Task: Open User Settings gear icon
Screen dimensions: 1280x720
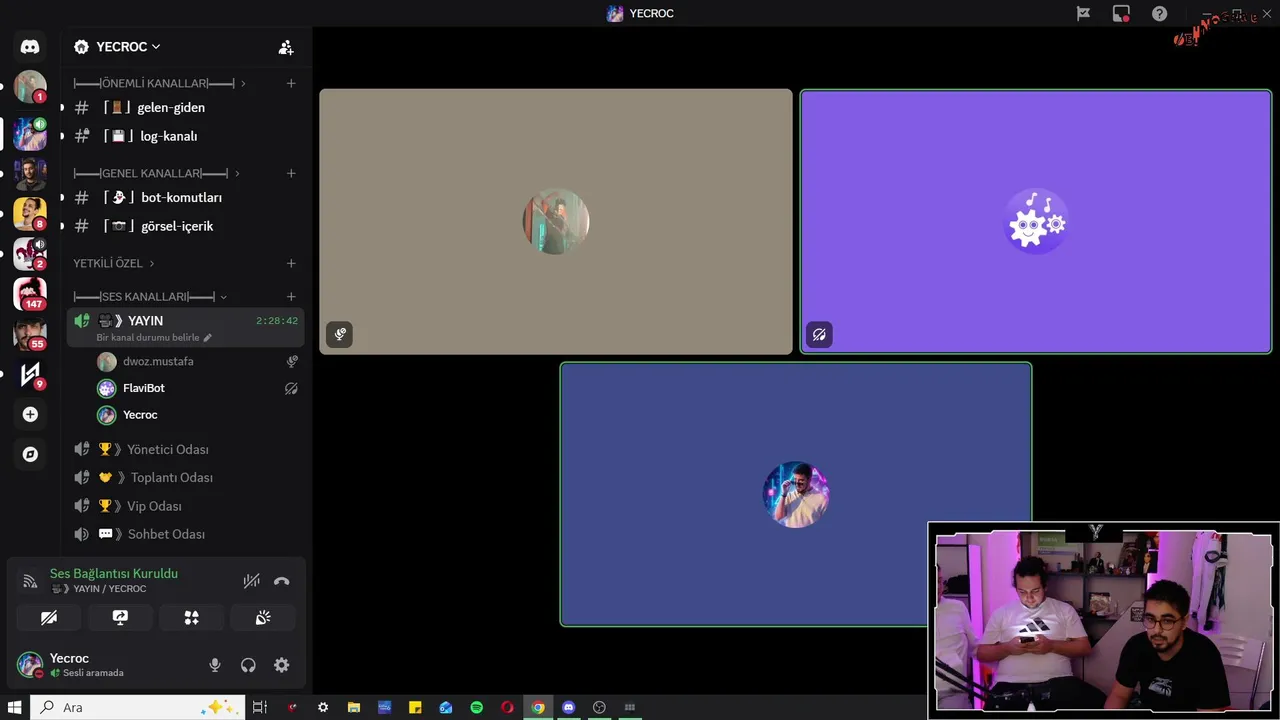Action: click(282, 665)
